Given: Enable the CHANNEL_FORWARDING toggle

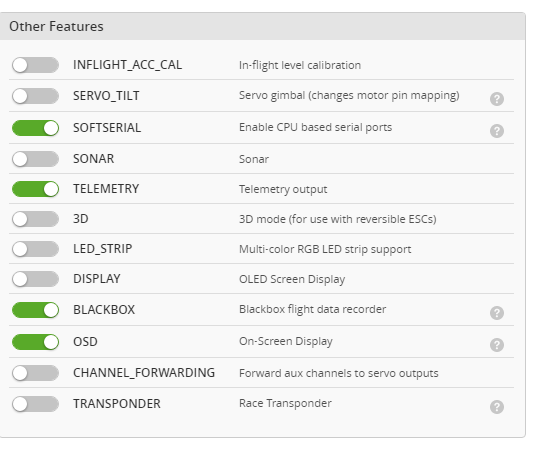Looking at the screenshot, I should [x=35, y=373].
